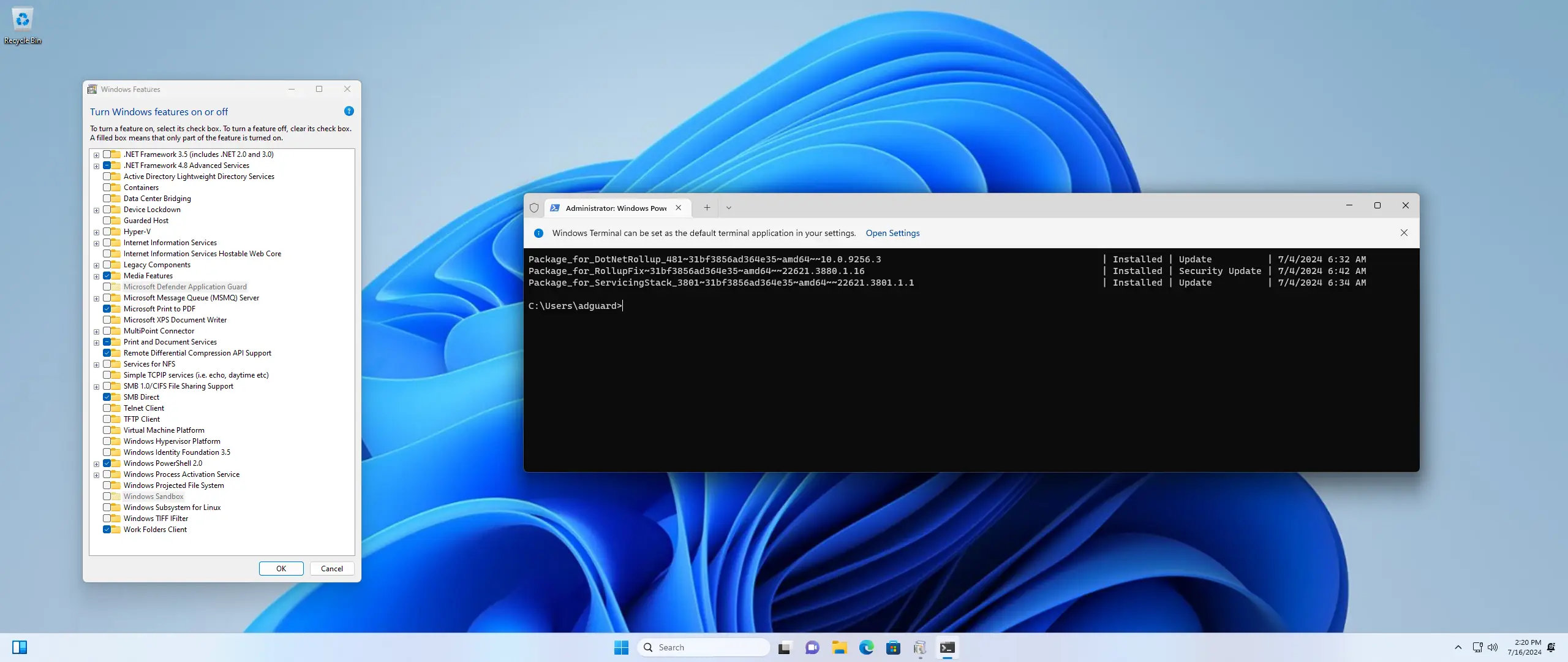Screen dimensions: 1568x662
Task: Check Windows Subsystem for Linux
Action: tap(107, 508)
